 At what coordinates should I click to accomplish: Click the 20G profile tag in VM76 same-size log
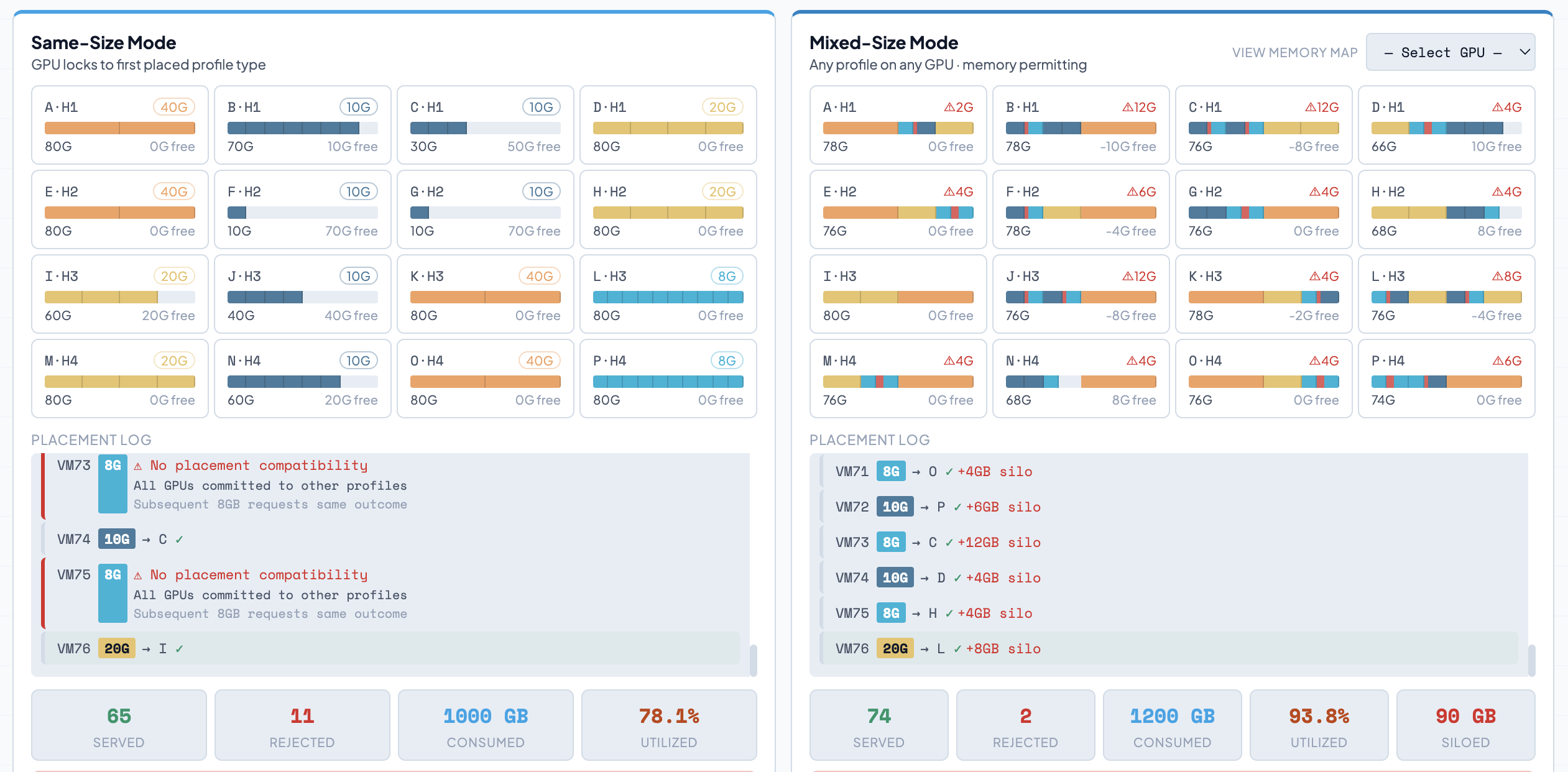click(116, 649)
